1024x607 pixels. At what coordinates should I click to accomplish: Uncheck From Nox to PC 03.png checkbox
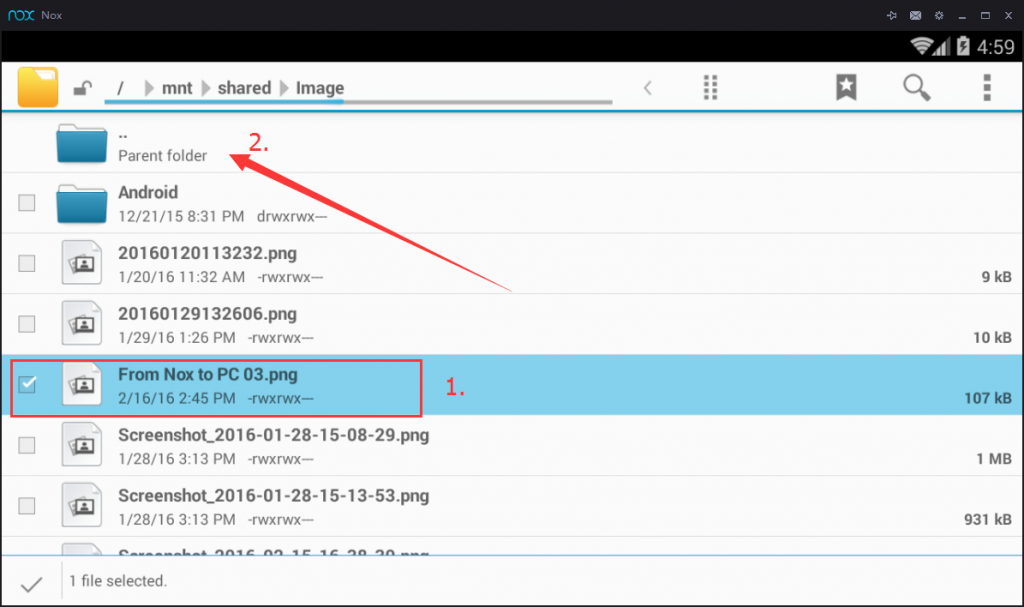pos(27,384)
